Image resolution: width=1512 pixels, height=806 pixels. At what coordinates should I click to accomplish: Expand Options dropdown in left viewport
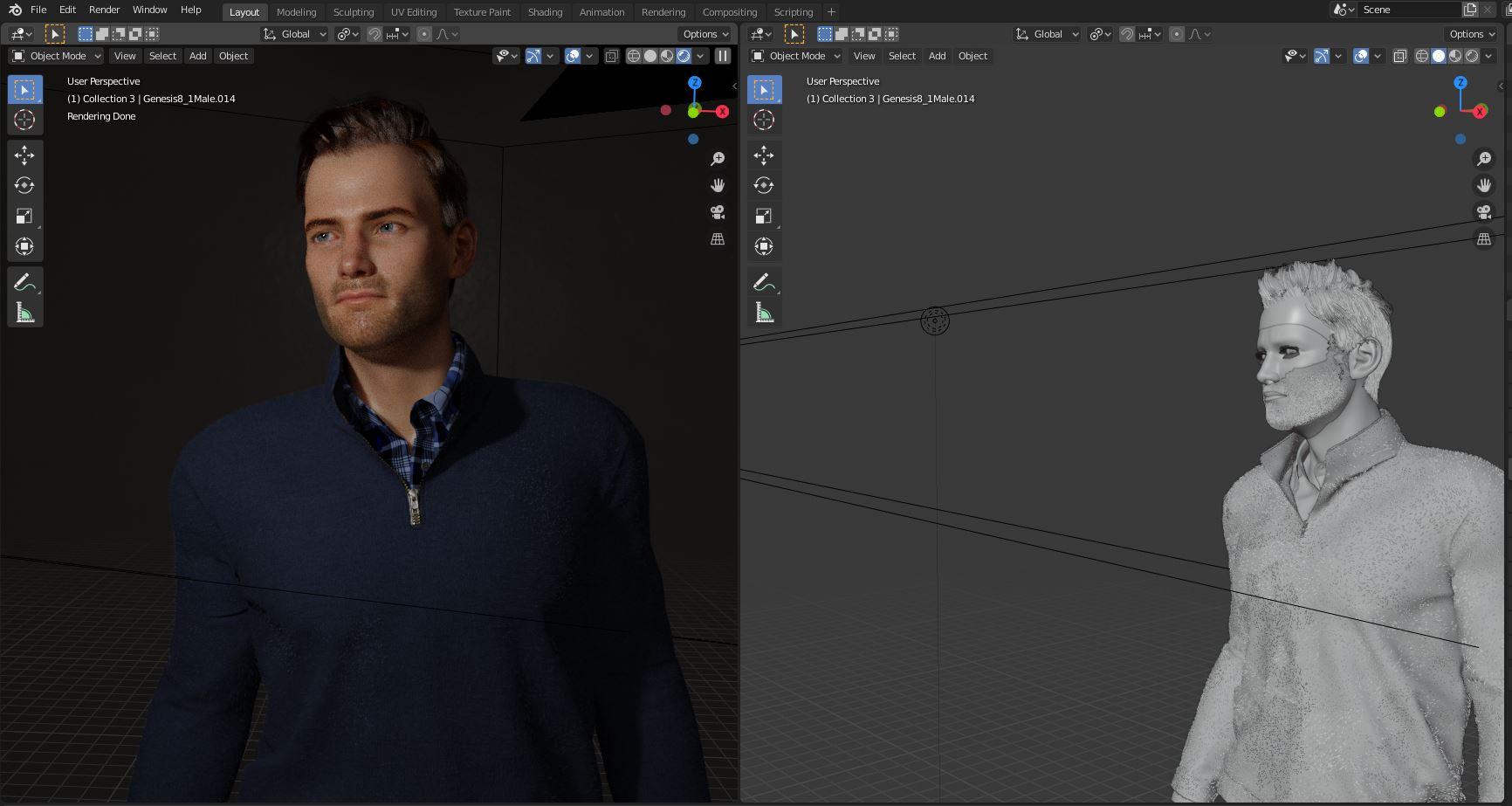[705, 34]
